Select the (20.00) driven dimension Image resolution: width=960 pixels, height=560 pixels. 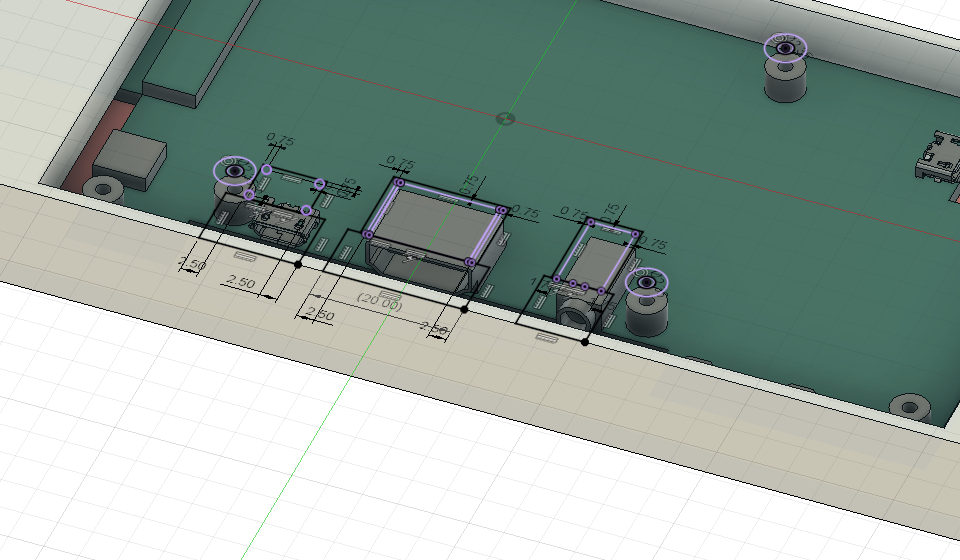[x=380, y=302]
